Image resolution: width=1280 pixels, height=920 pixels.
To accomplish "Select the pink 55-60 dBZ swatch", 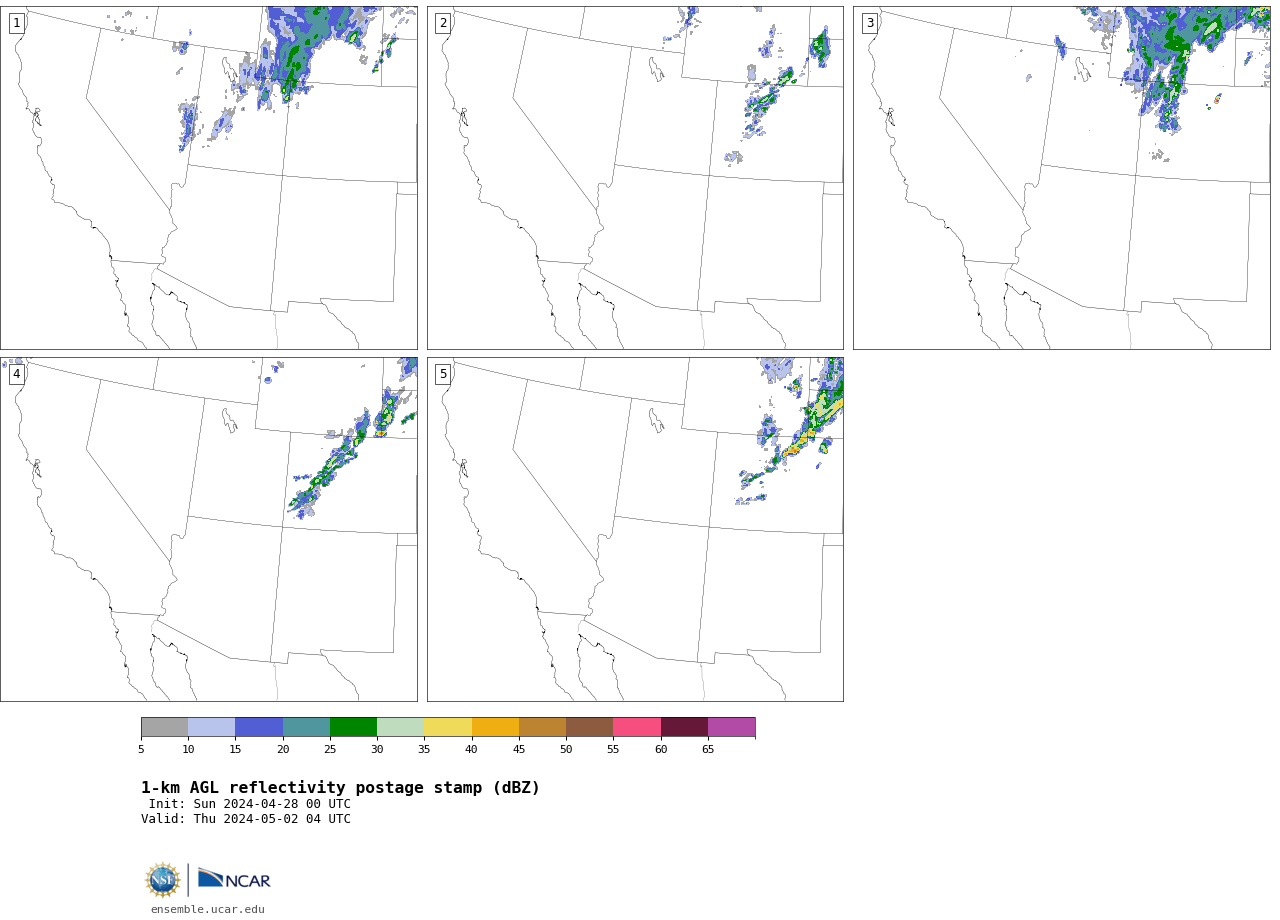I will 637,727.
